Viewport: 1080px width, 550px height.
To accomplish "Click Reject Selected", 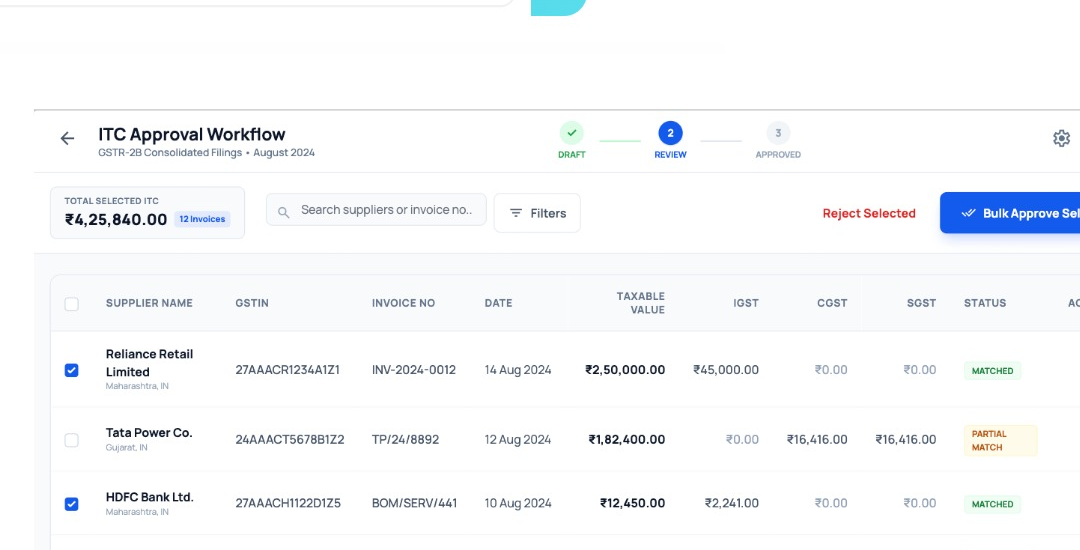I will (x=869, y=213).
